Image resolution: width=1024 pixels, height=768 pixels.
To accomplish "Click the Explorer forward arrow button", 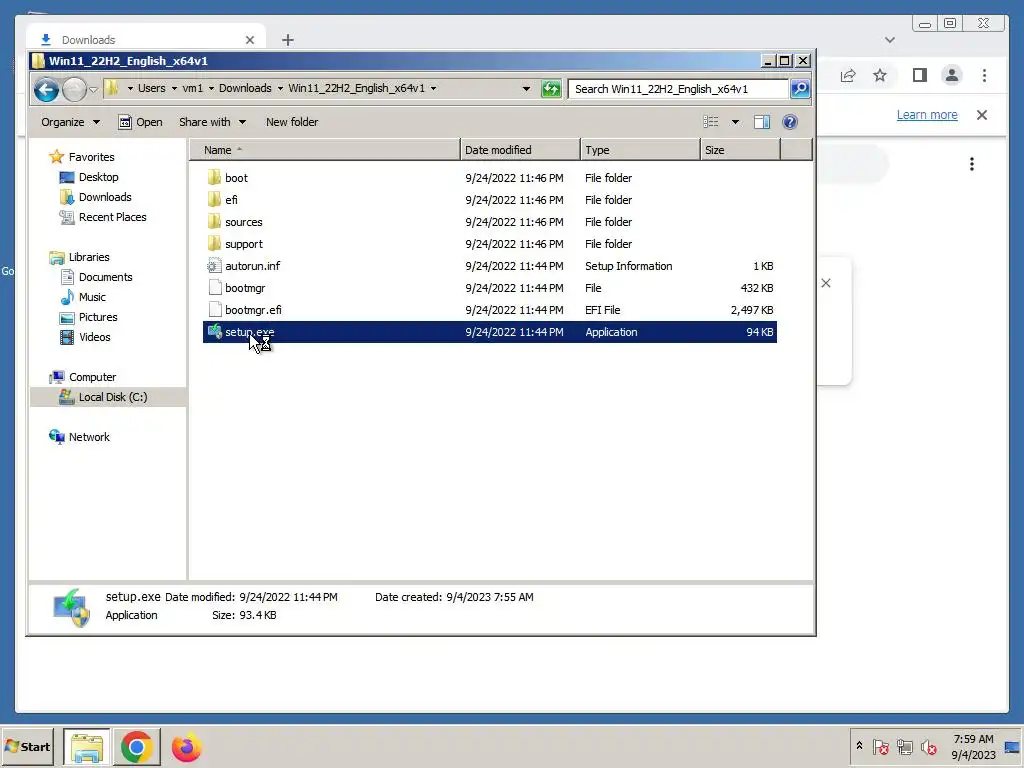I will tap(74, 89).
